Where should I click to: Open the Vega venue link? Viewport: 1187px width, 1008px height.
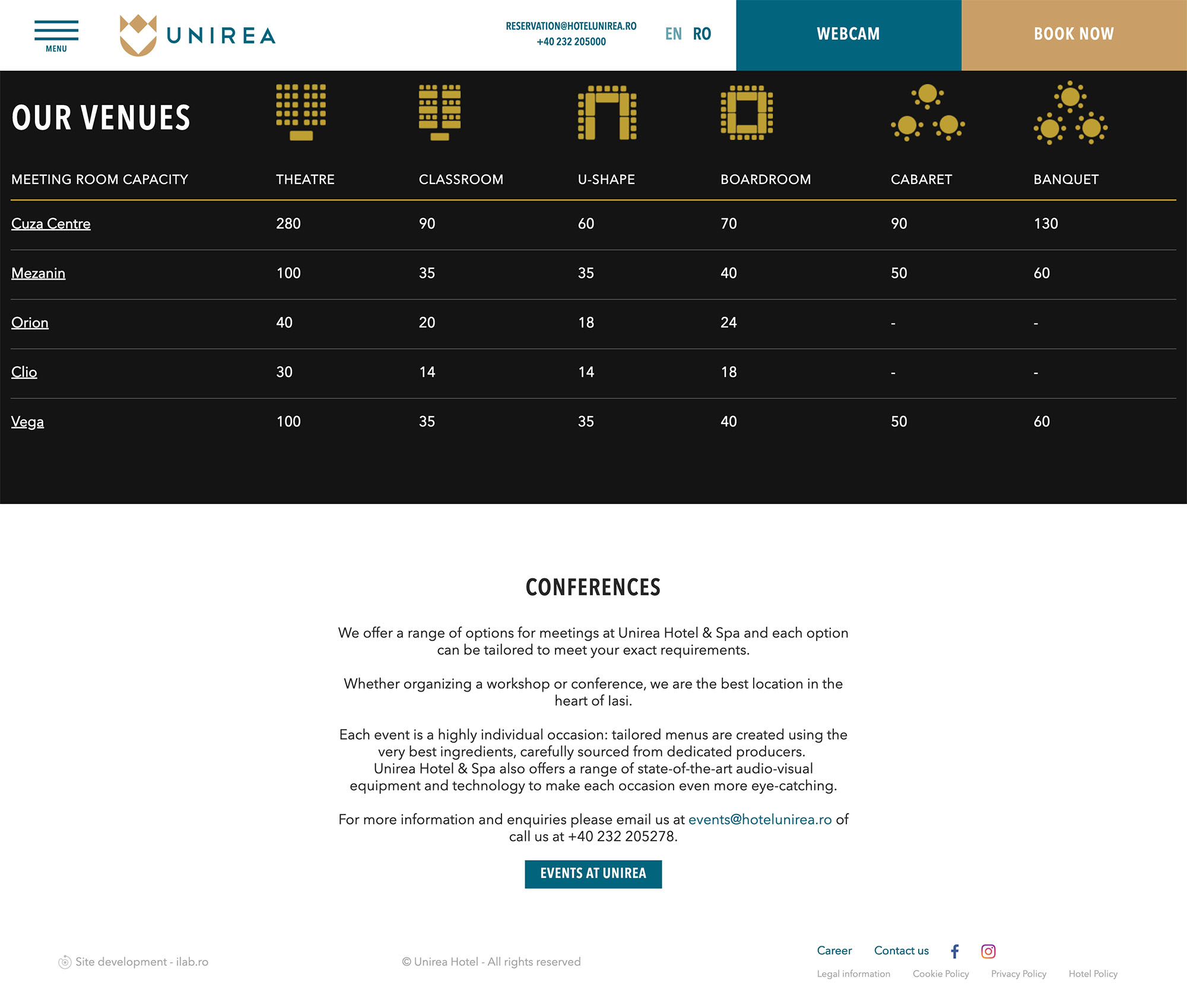tap(27, 421)
